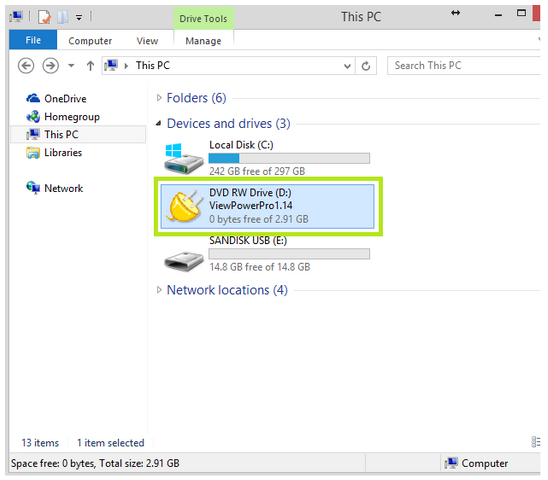This screenshot has width=548, height=480.
Task: Collapse the Devices and drives group
Action: tap(159, 123)
